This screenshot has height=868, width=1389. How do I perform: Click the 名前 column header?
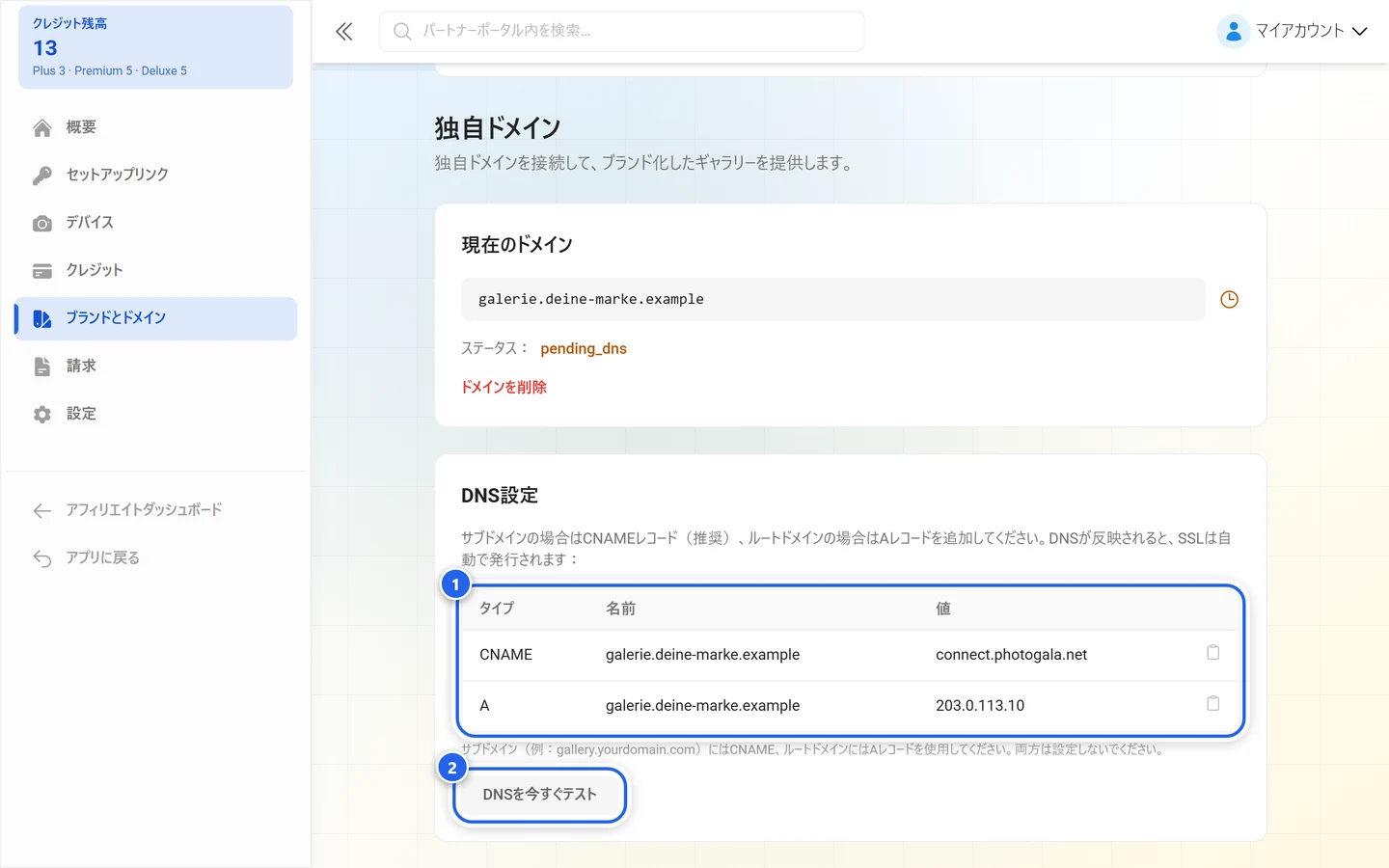click(x=620, y=609)
